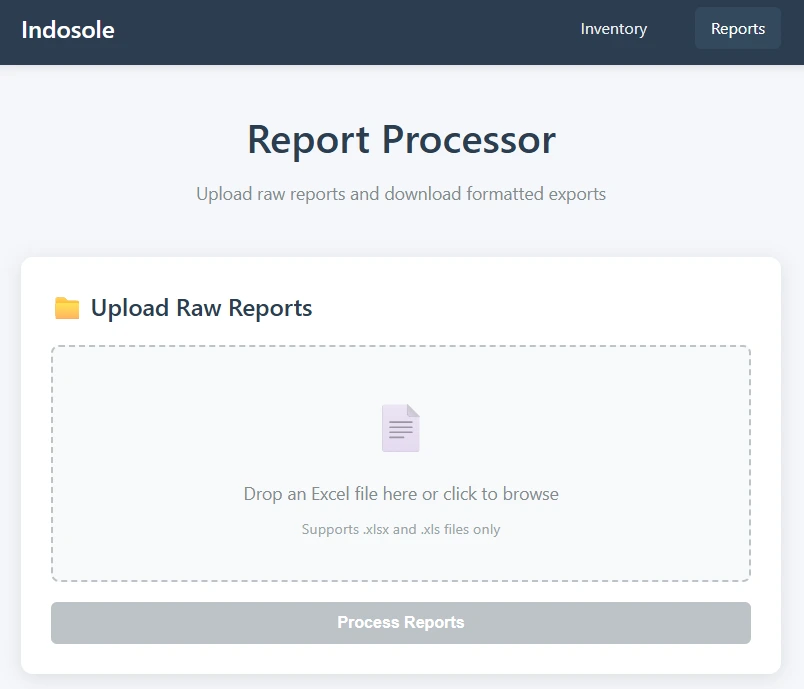Click the text Drop an Excel file here
Screen dimensions: 804x689
click(x=400, y=494)
